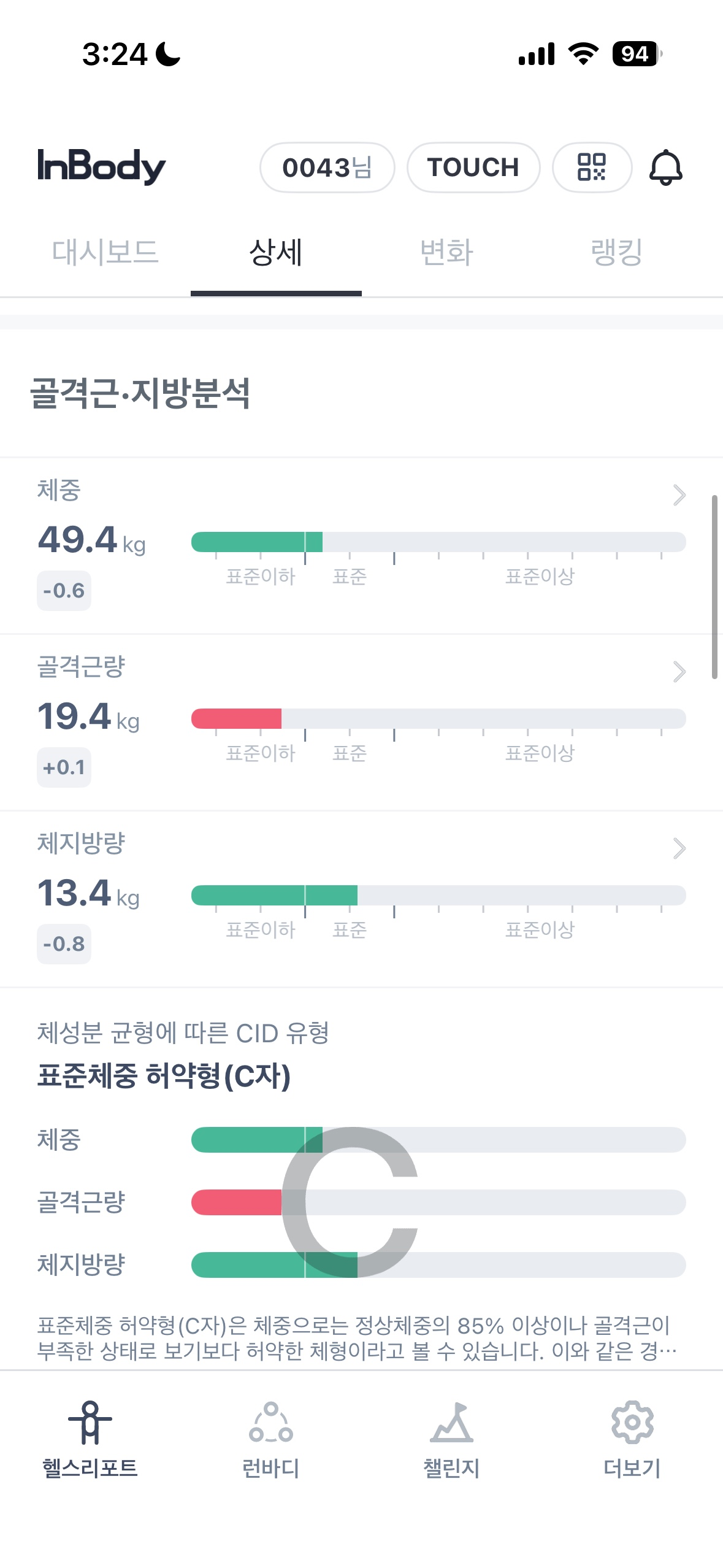This screenshot has width=723, height=1568.
Task: Open 더보기 gear settings icon
Action: click(x=632, y=1422)
